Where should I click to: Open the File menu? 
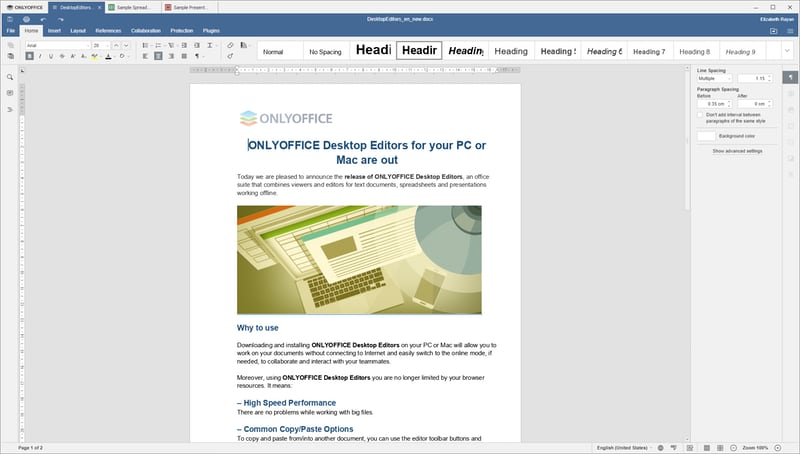point(11,31)
